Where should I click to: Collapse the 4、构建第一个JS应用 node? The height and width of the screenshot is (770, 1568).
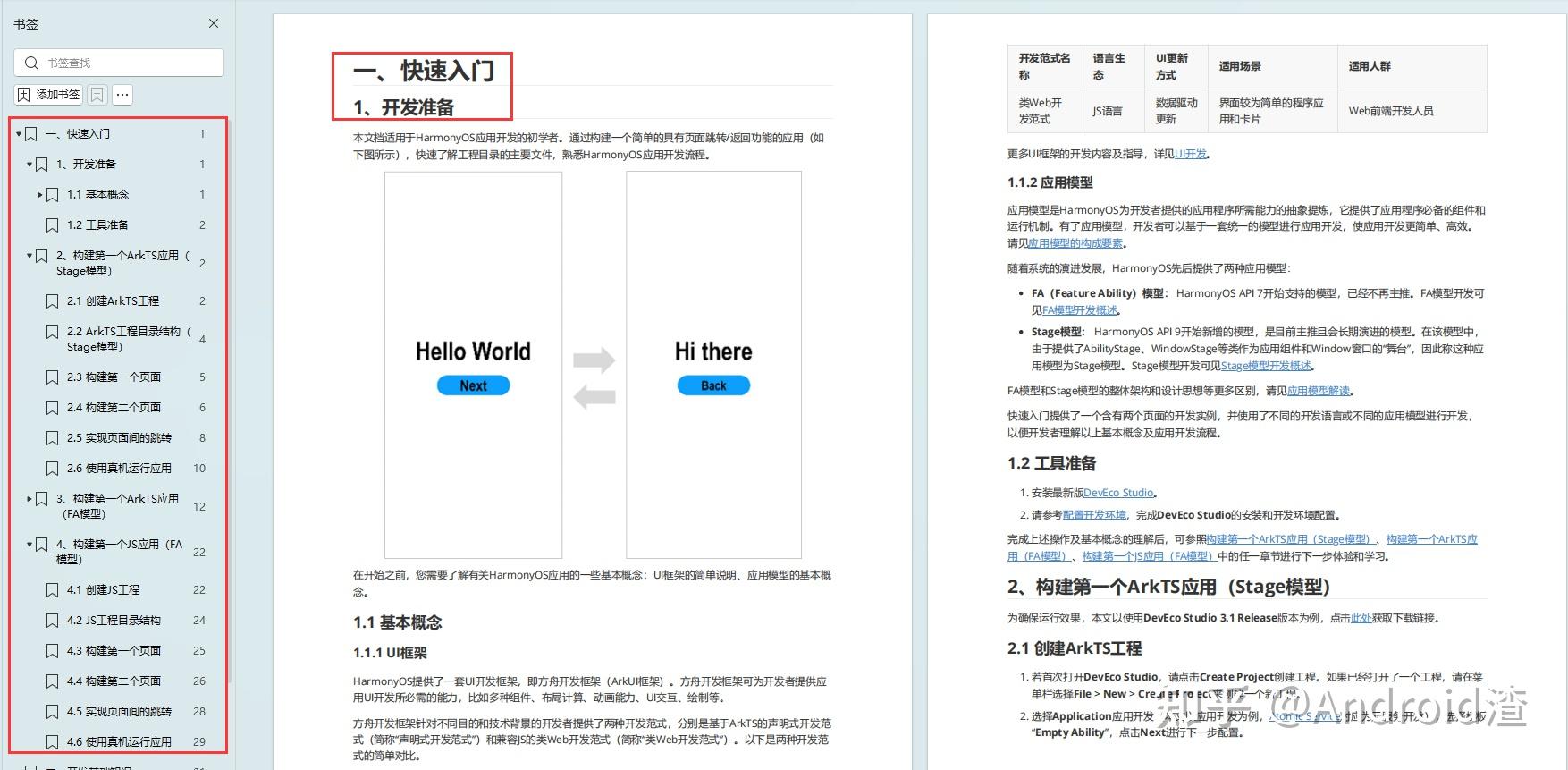30,545
